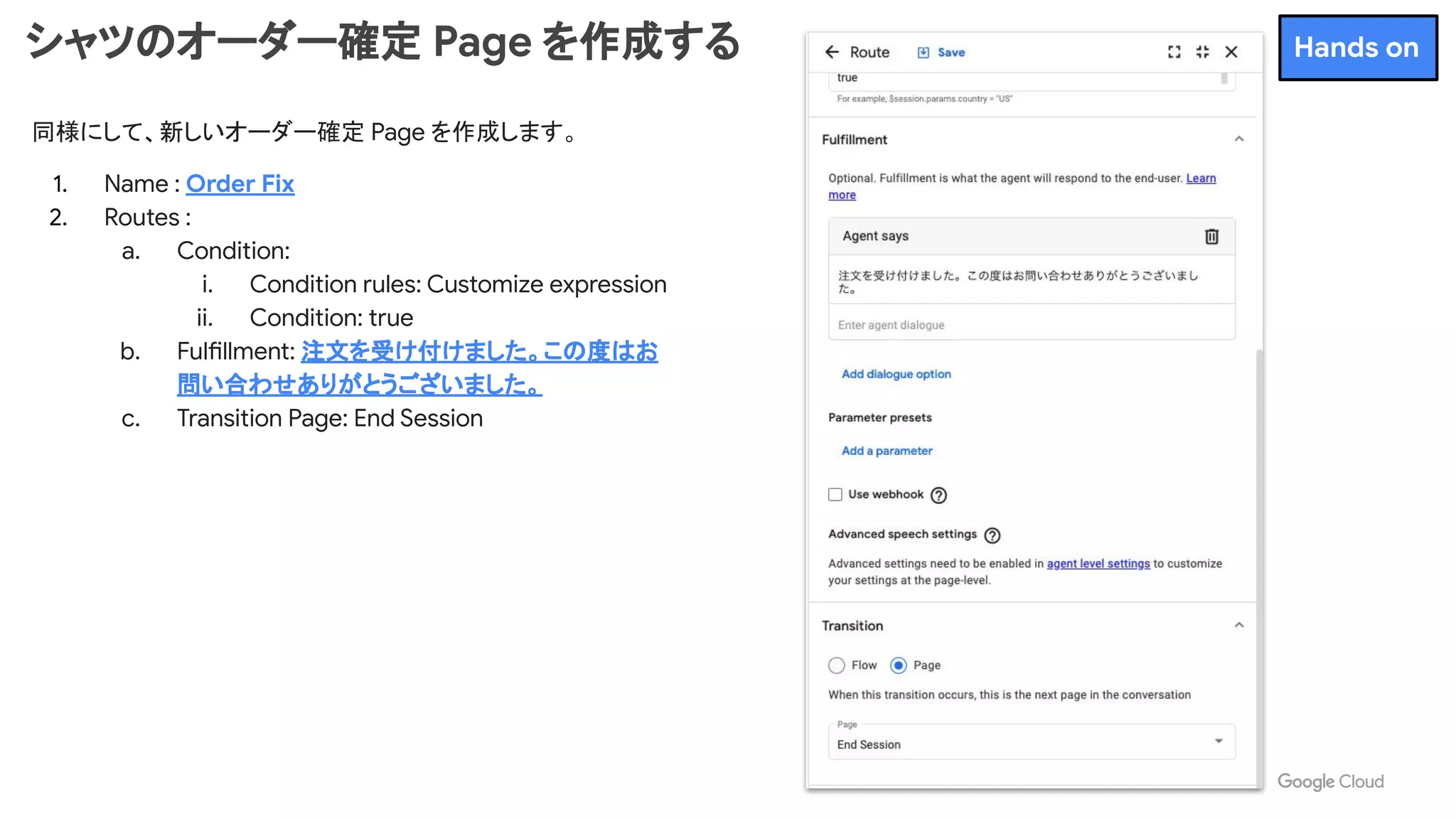Click the Hands on badge
This screenshot has height=819, width=1456.
1357,48
